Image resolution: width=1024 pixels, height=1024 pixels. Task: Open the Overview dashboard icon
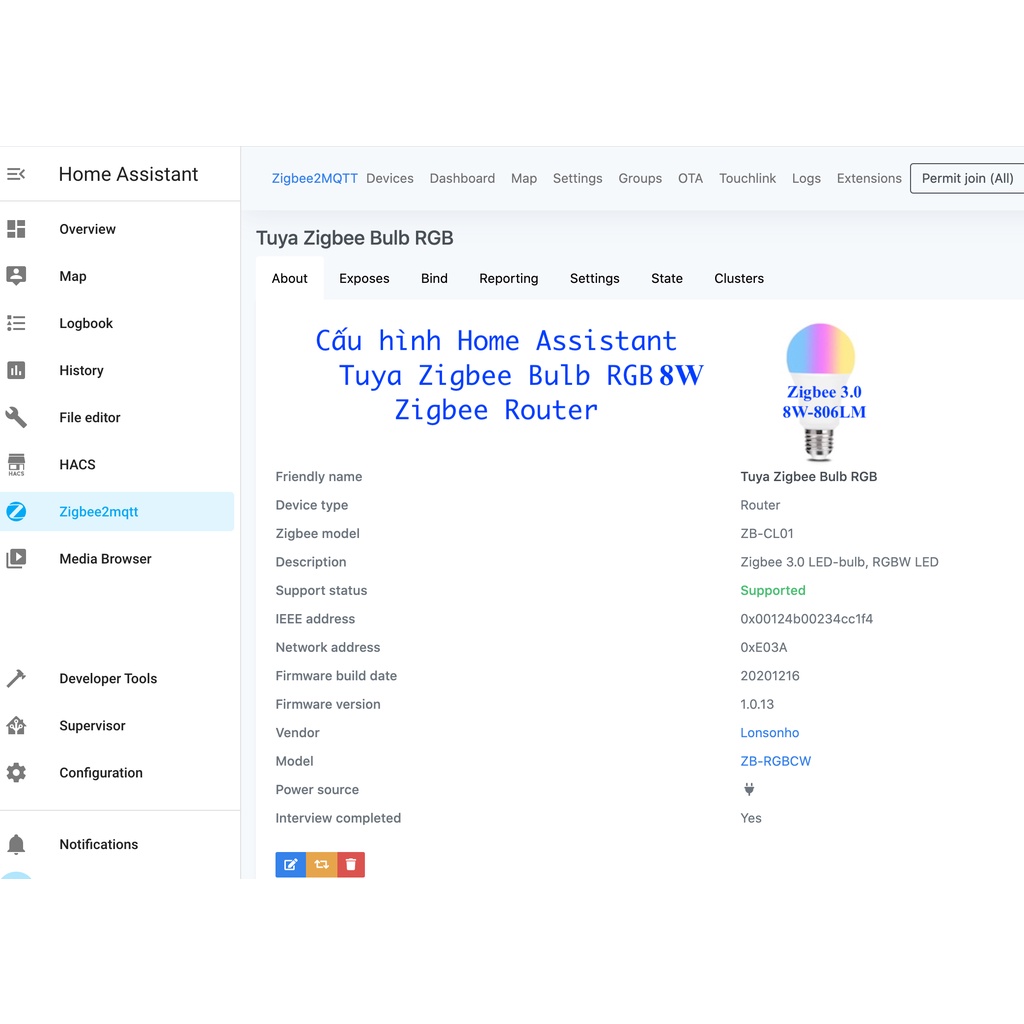pyautogui.click(x=16, y=229)
